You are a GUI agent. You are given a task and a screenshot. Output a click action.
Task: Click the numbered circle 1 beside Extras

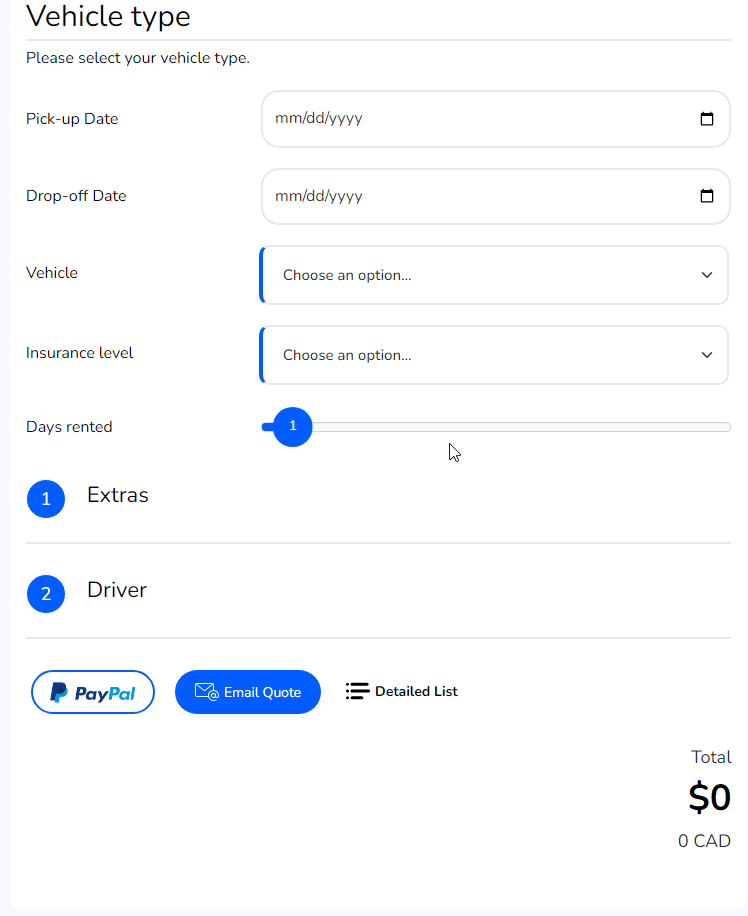click(46, 499)
